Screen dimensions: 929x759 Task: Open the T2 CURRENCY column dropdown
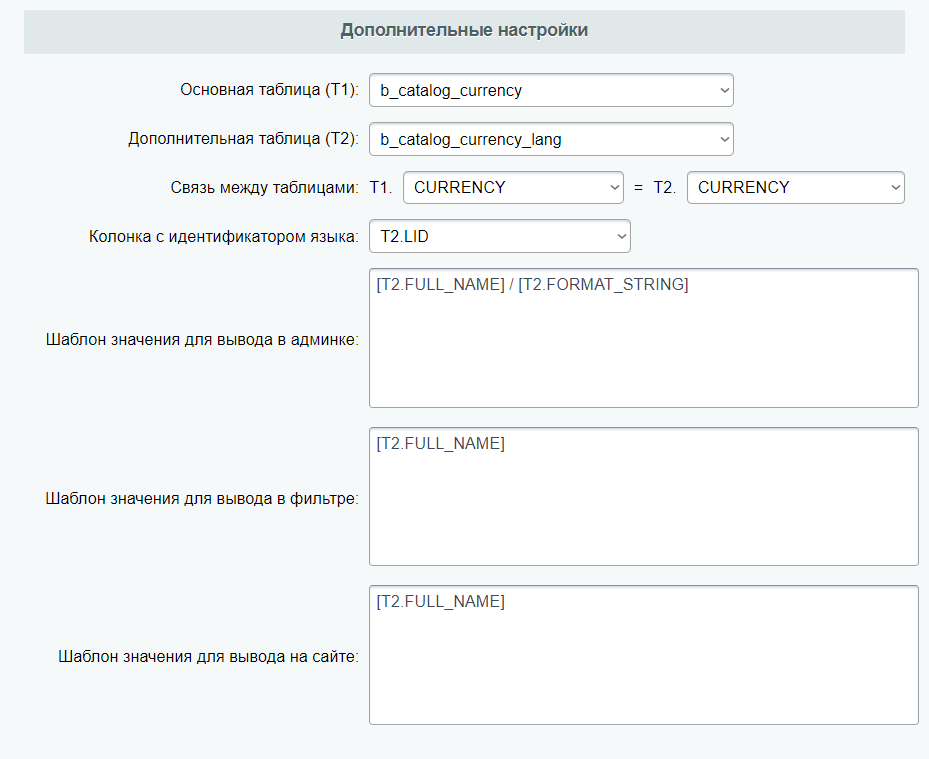[795, 188]
